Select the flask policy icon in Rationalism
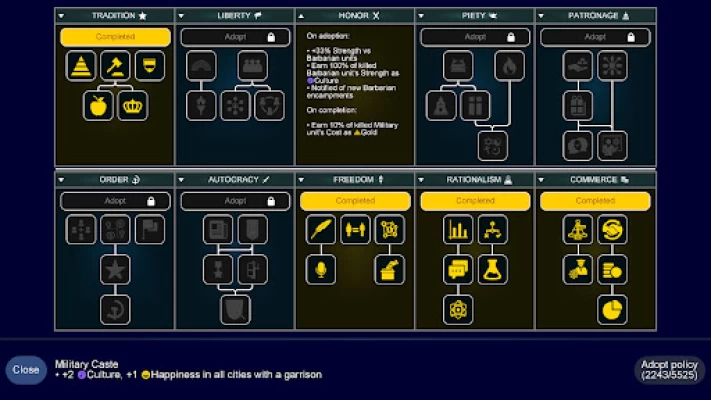This screenshot has height=400, width=711. (x=492, y=270)
